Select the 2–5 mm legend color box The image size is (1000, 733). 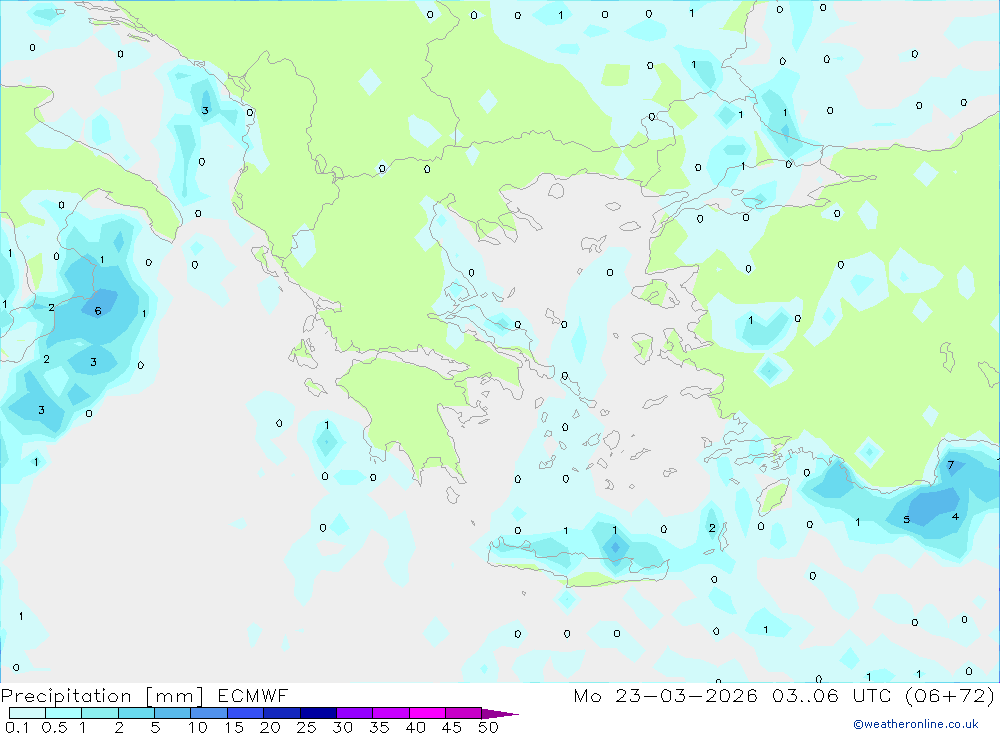tap(136, 713)
